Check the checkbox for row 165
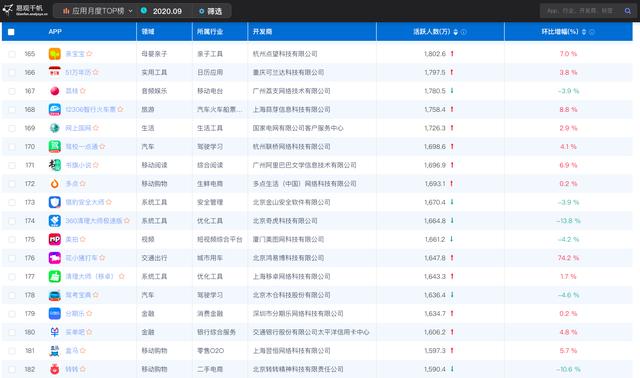640x378 pixels. (12, 54)
